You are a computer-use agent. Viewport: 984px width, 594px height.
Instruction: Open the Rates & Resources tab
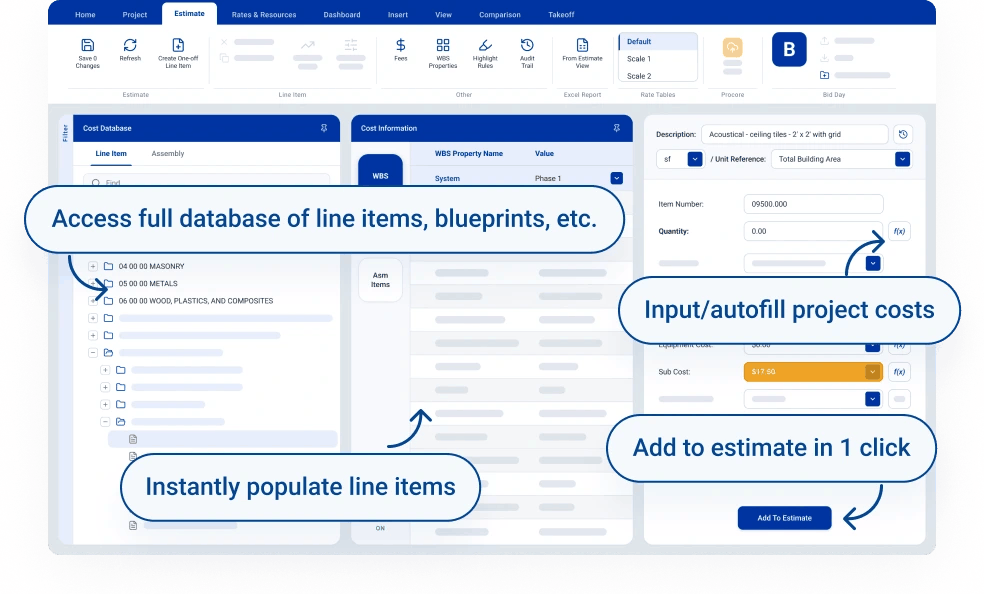[264, 14]
